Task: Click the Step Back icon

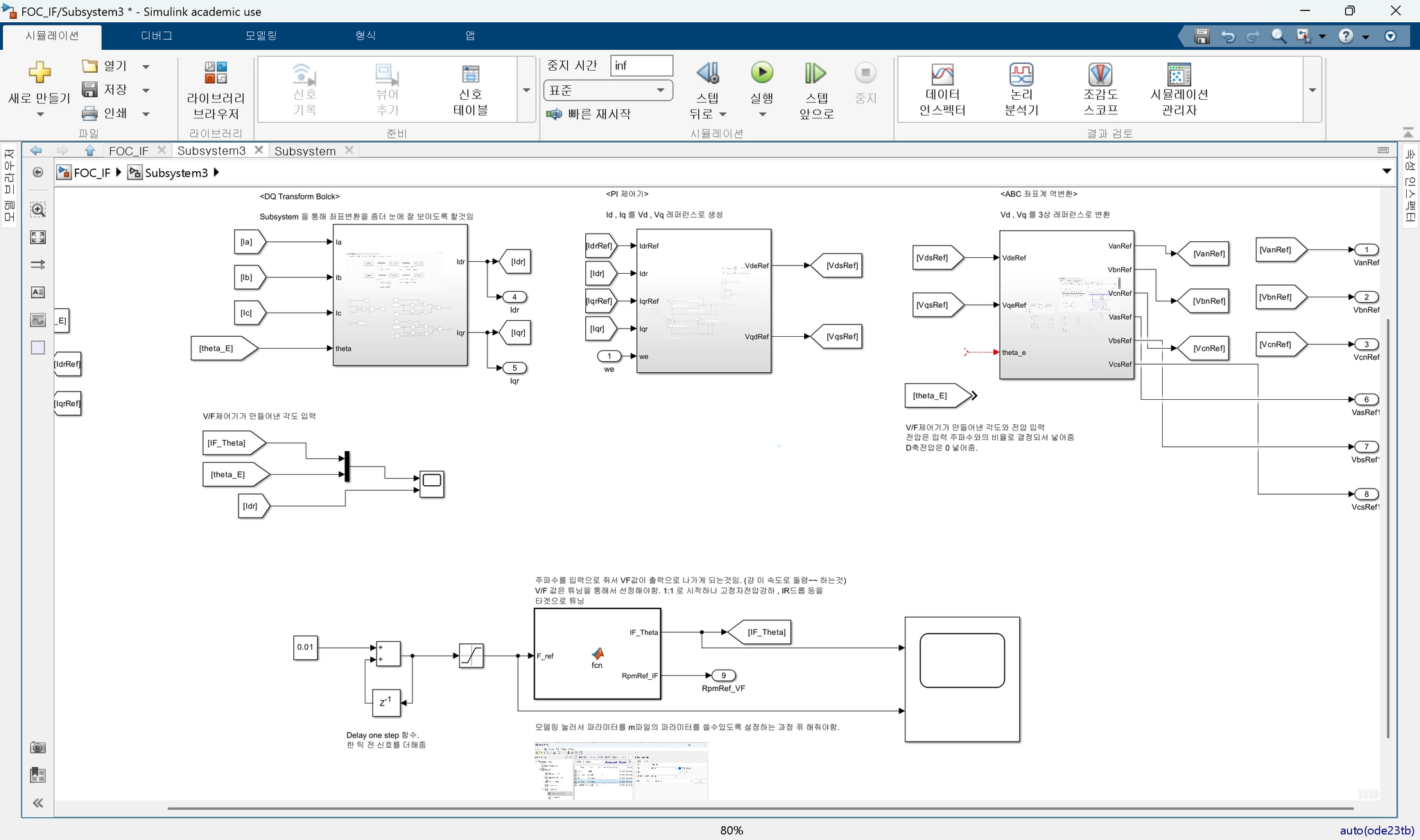Action: [x=707, y=73]
